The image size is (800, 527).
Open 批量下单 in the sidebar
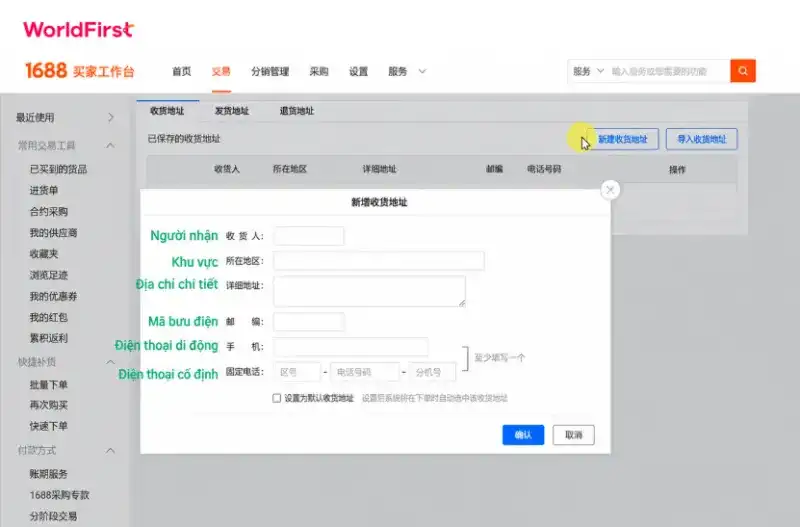(48, 385)
